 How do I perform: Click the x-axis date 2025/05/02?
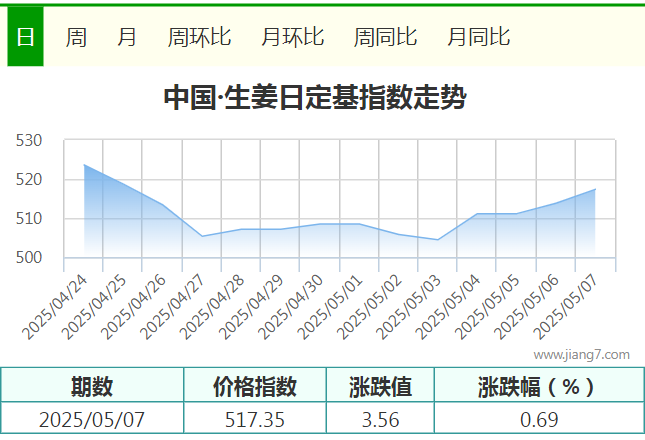pyautogui.click(x=370, y=307)
